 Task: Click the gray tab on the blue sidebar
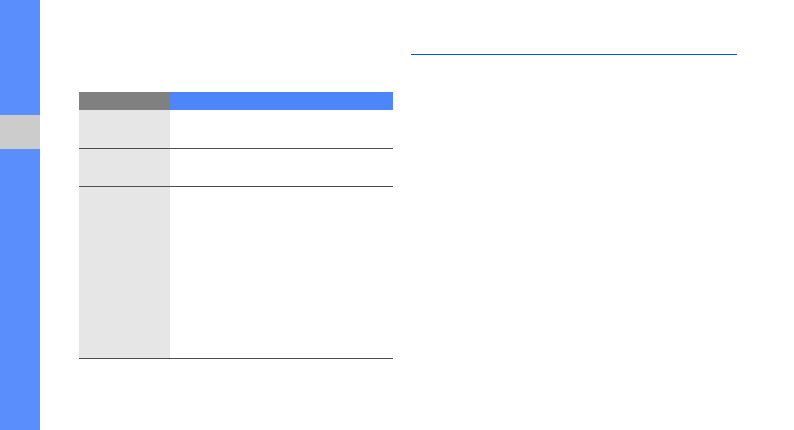pos(20,132)
